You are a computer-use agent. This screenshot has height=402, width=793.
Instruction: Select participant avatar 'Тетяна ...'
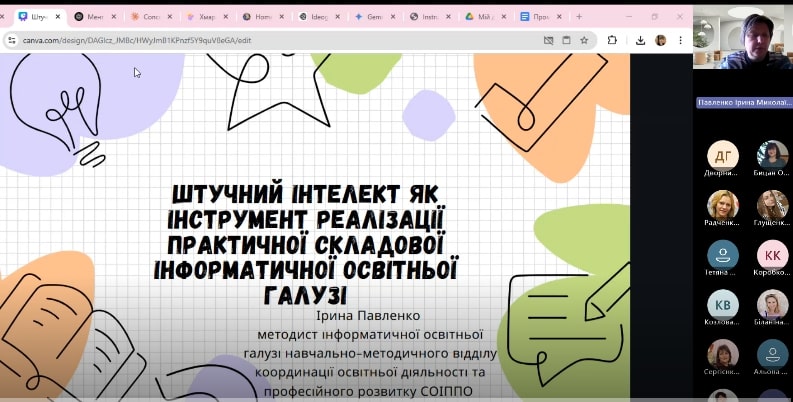tap(723, 254)
